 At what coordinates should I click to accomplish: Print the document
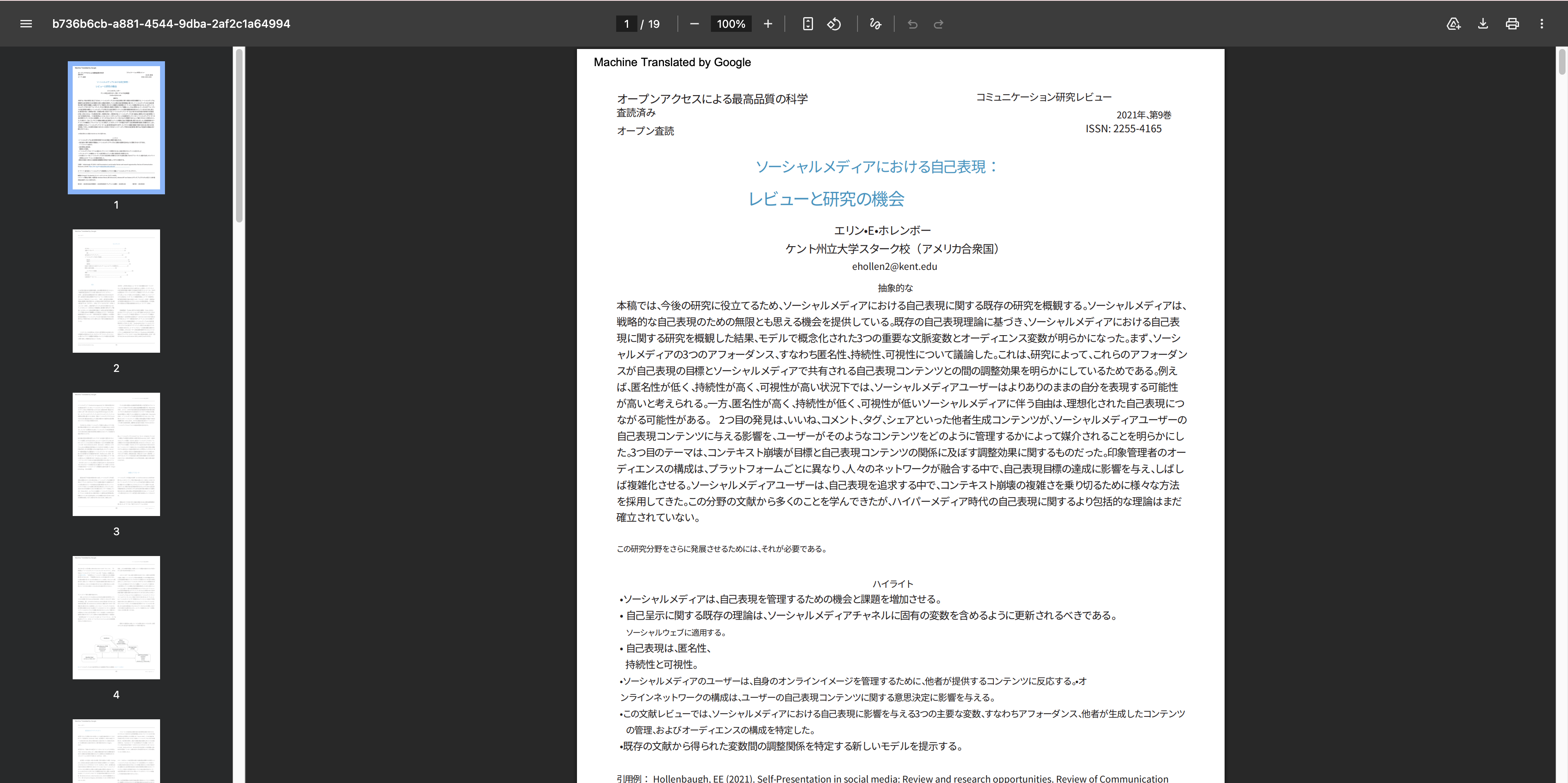[1512, 24]
